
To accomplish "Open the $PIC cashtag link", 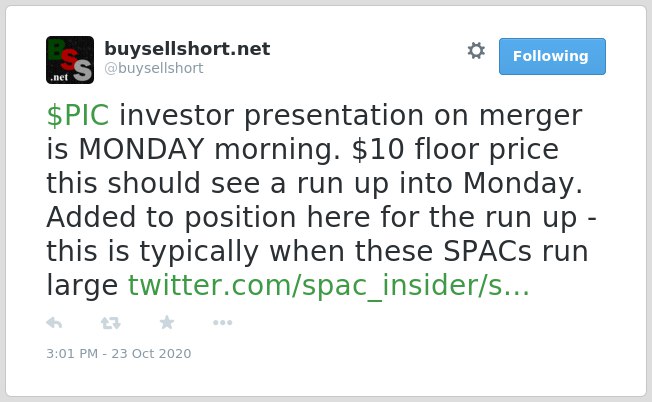I will 78,115.
